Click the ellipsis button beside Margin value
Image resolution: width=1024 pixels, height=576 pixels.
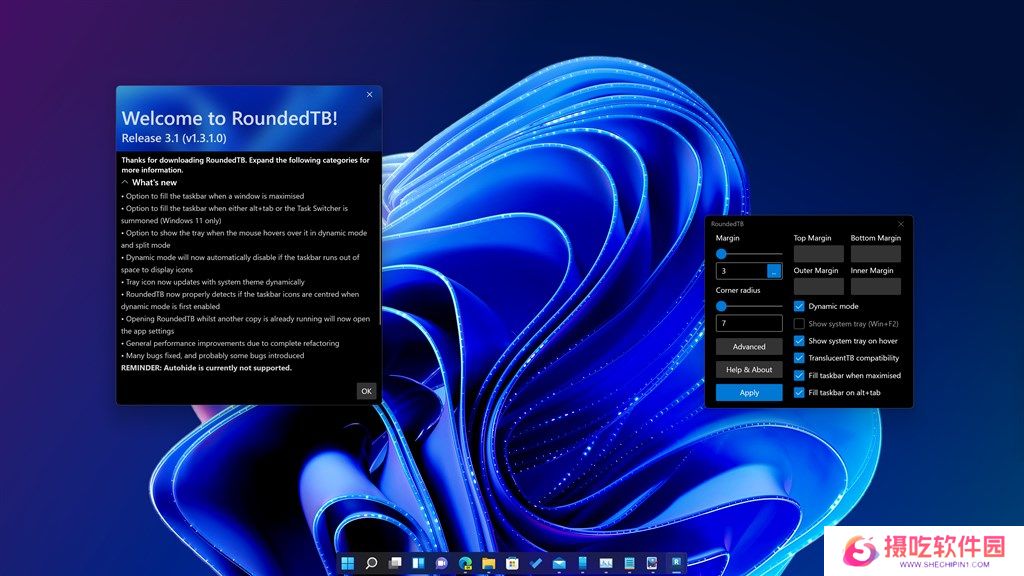click(774, 271)
